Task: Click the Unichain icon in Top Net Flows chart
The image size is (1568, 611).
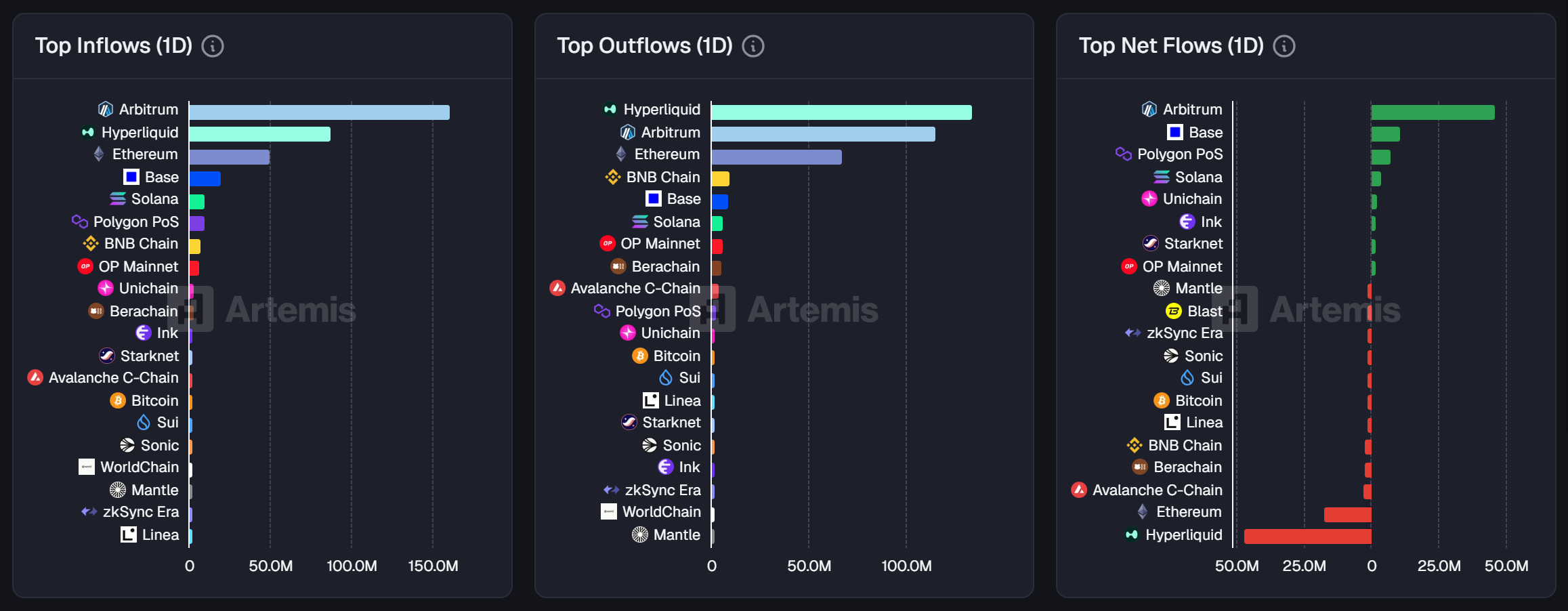Action: pos(1149,198)
